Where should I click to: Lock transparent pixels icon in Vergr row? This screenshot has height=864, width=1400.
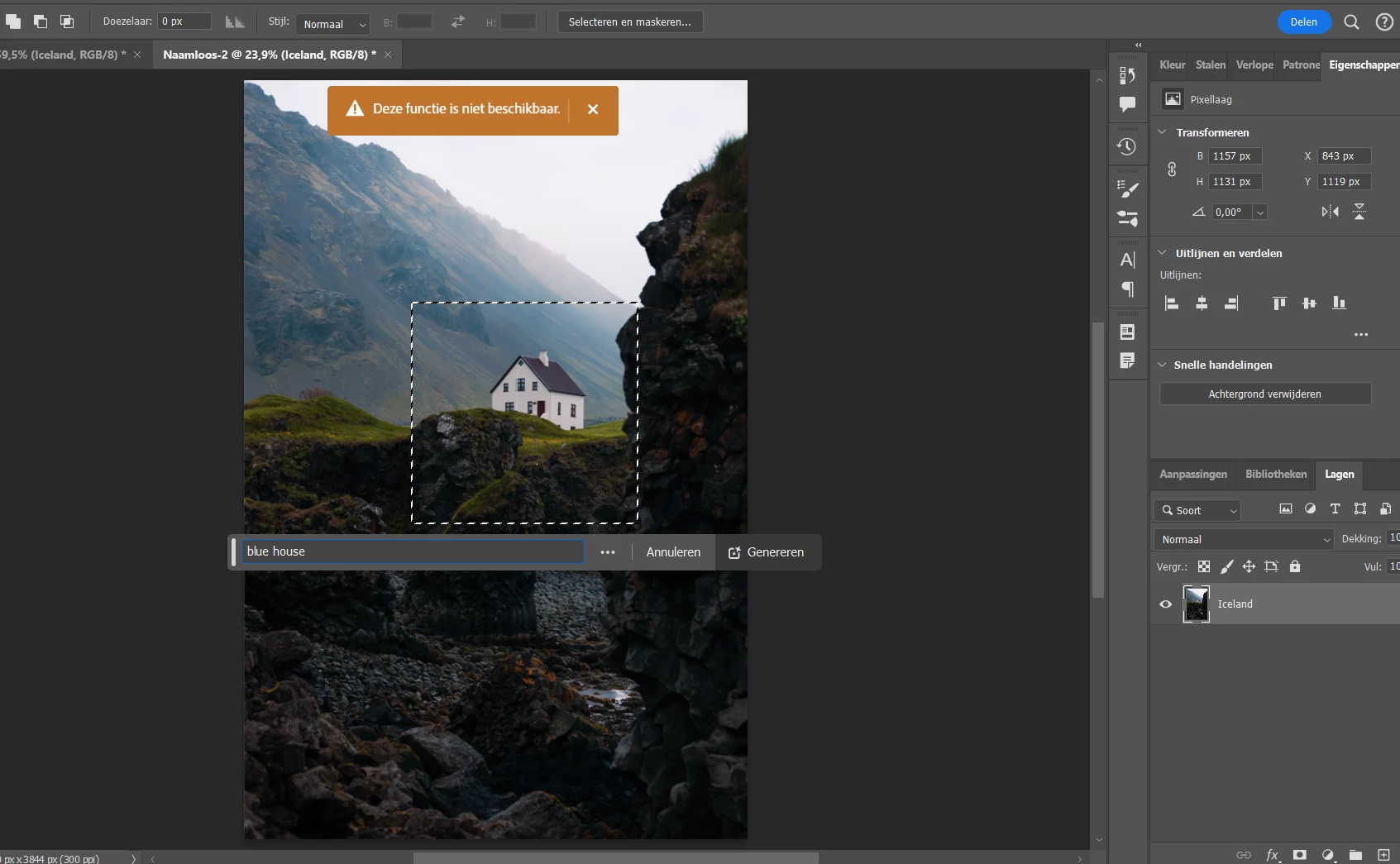[x=1204, y=566]
